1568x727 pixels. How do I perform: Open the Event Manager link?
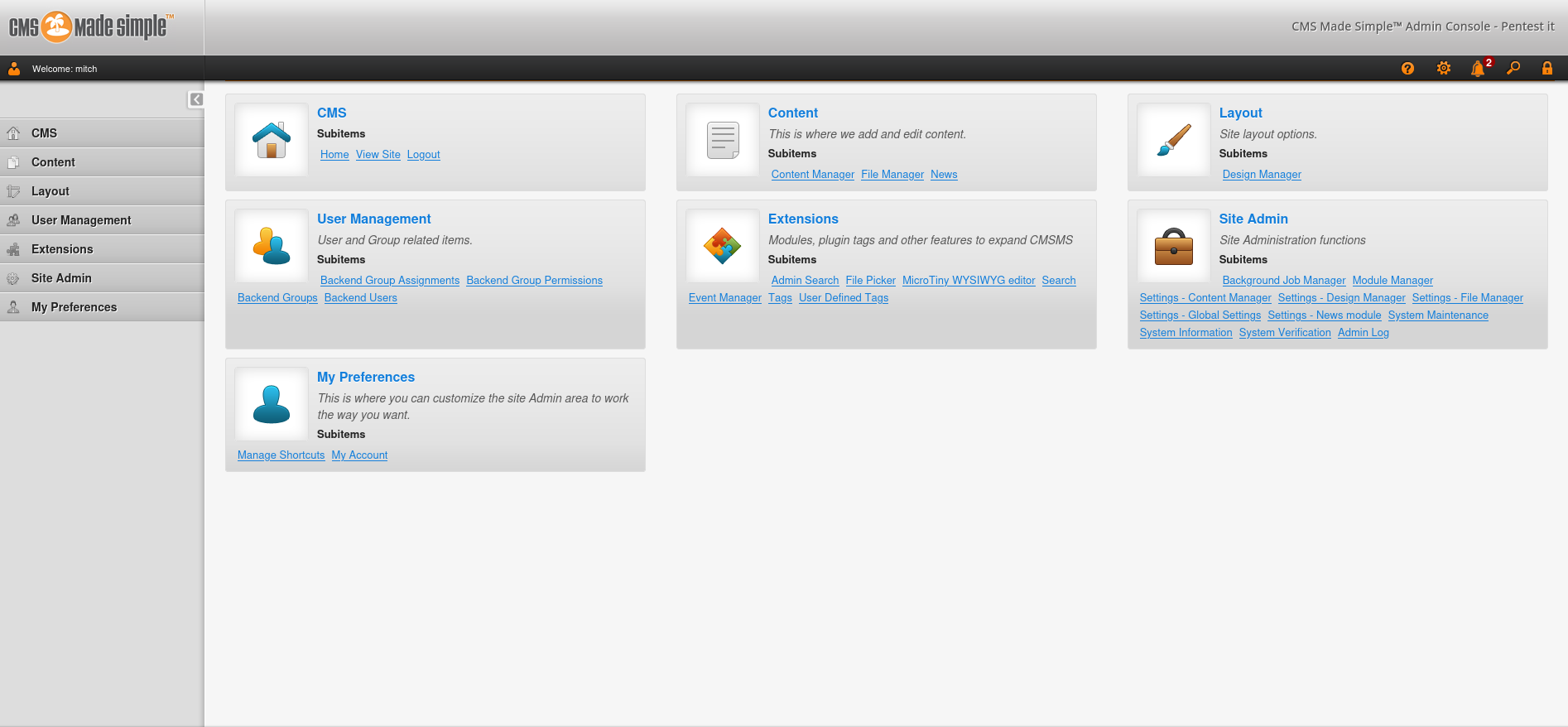click(725, 298)
